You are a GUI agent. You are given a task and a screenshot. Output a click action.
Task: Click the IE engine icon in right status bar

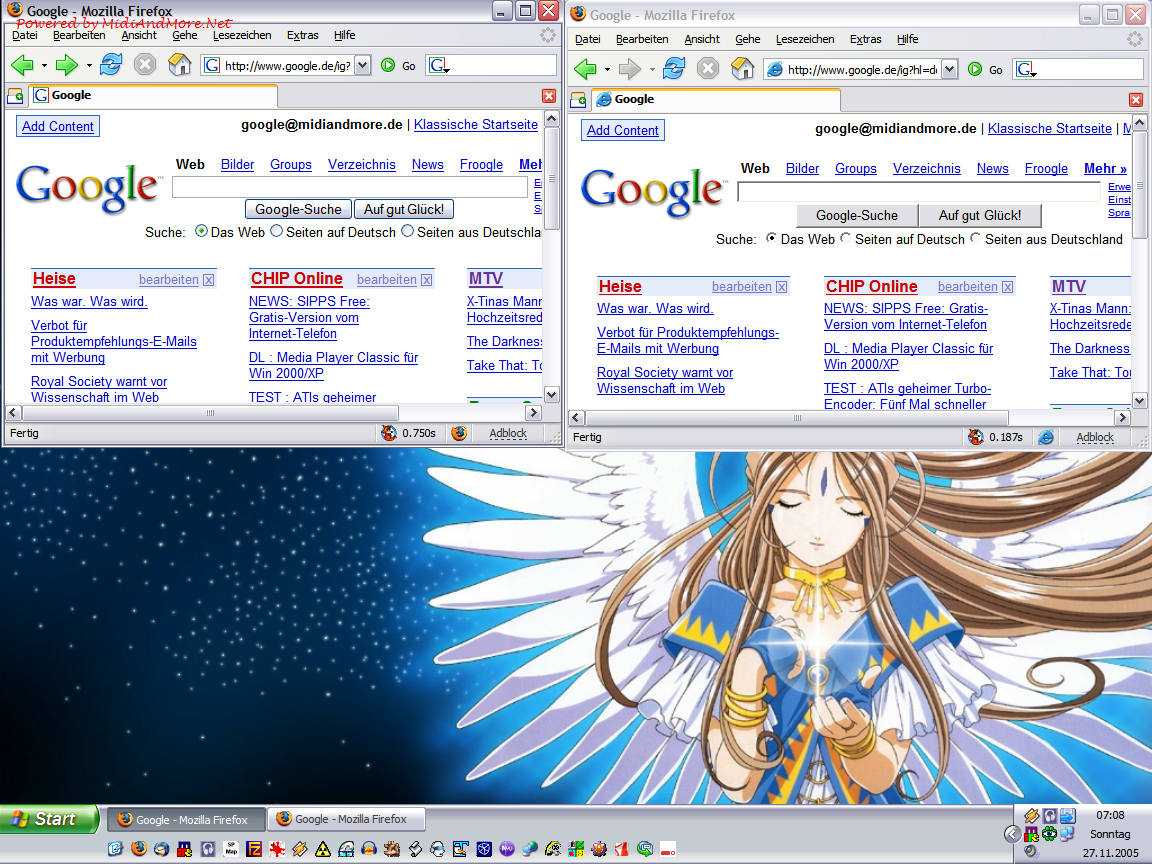click(x=1046, y=437)
